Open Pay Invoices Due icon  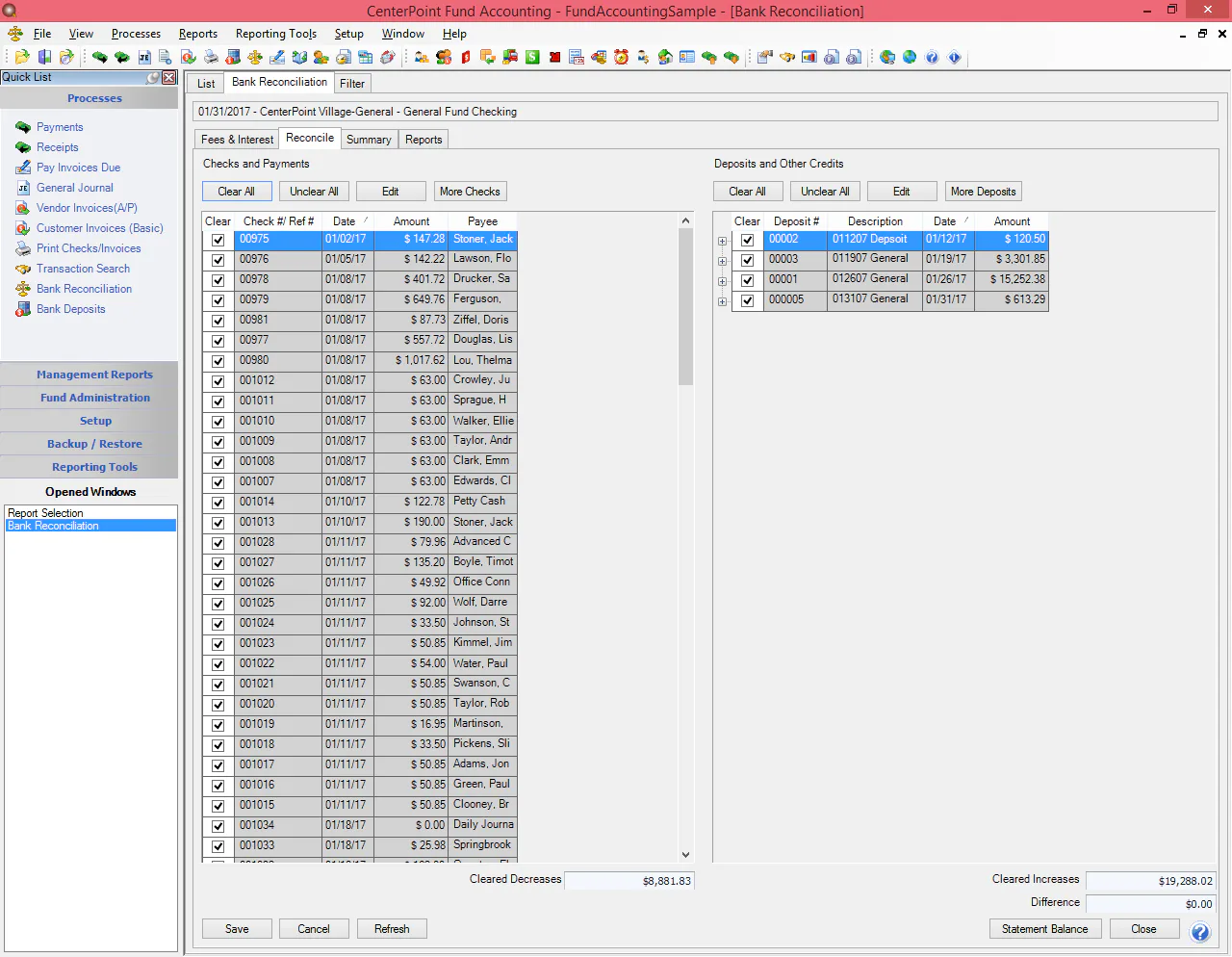coord(23,168)
